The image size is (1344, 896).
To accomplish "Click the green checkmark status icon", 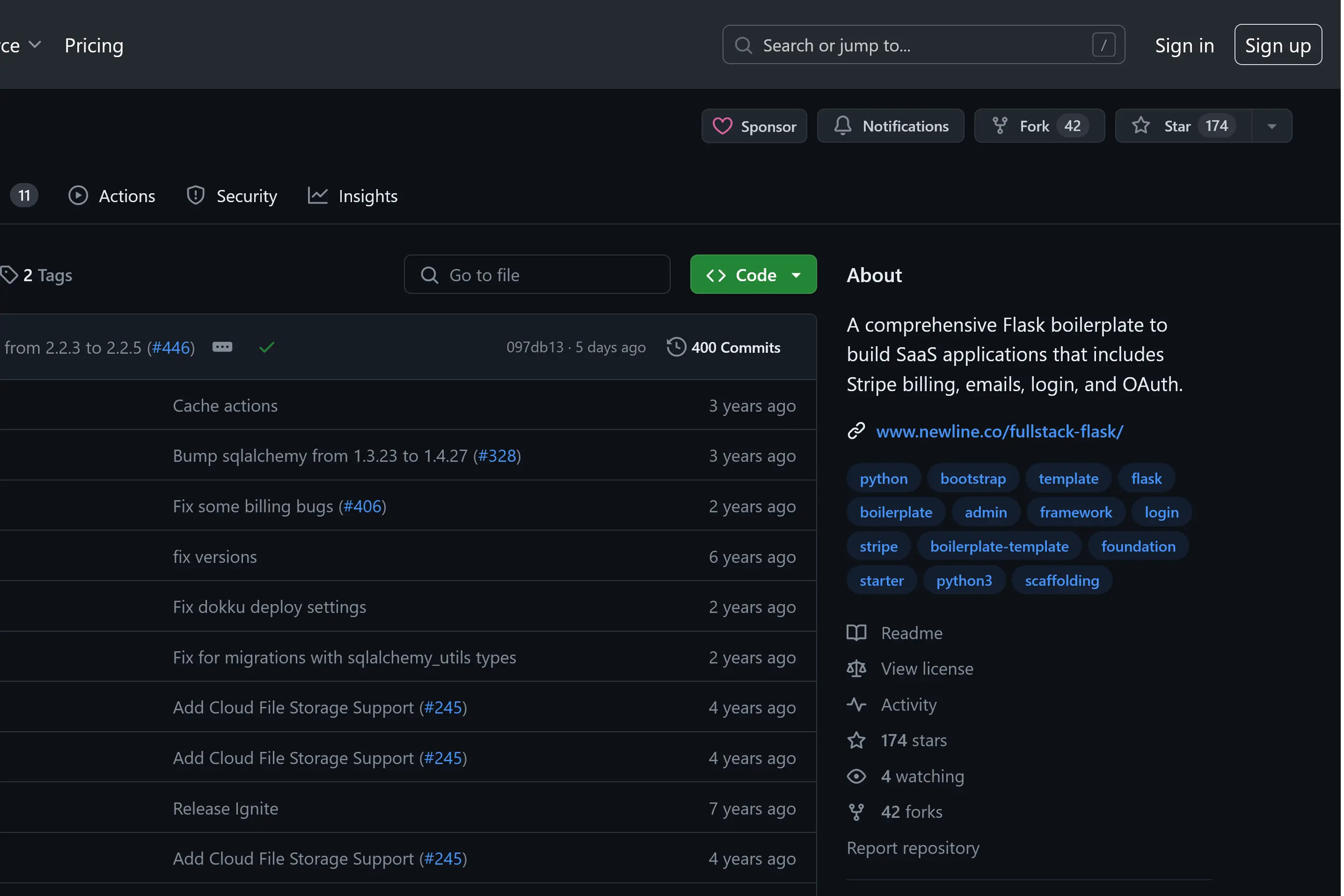I will tap(267, 347).
